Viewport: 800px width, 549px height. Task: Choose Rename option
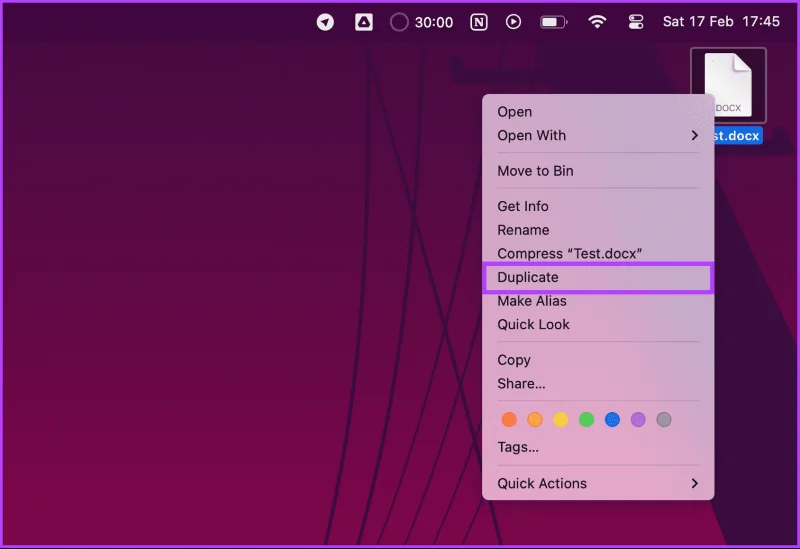point(598,230)
